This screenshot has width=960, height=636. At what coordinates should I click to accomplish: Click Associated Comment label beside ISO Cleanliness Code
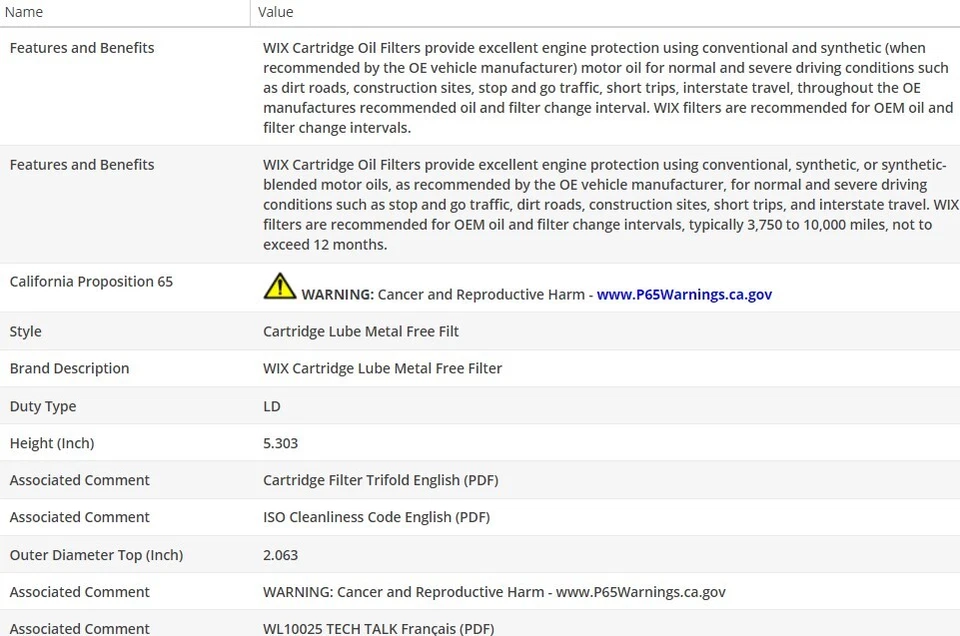tap(80, 517)
